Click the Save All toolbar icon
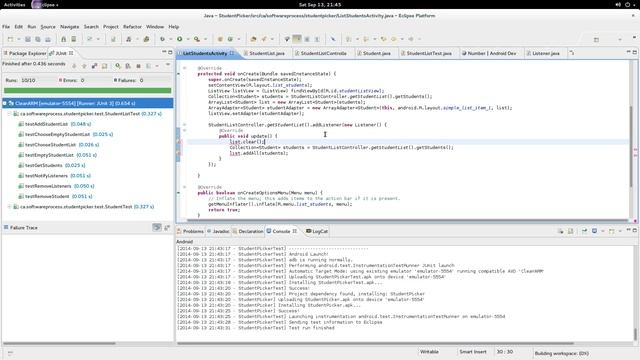 point(38,39)
